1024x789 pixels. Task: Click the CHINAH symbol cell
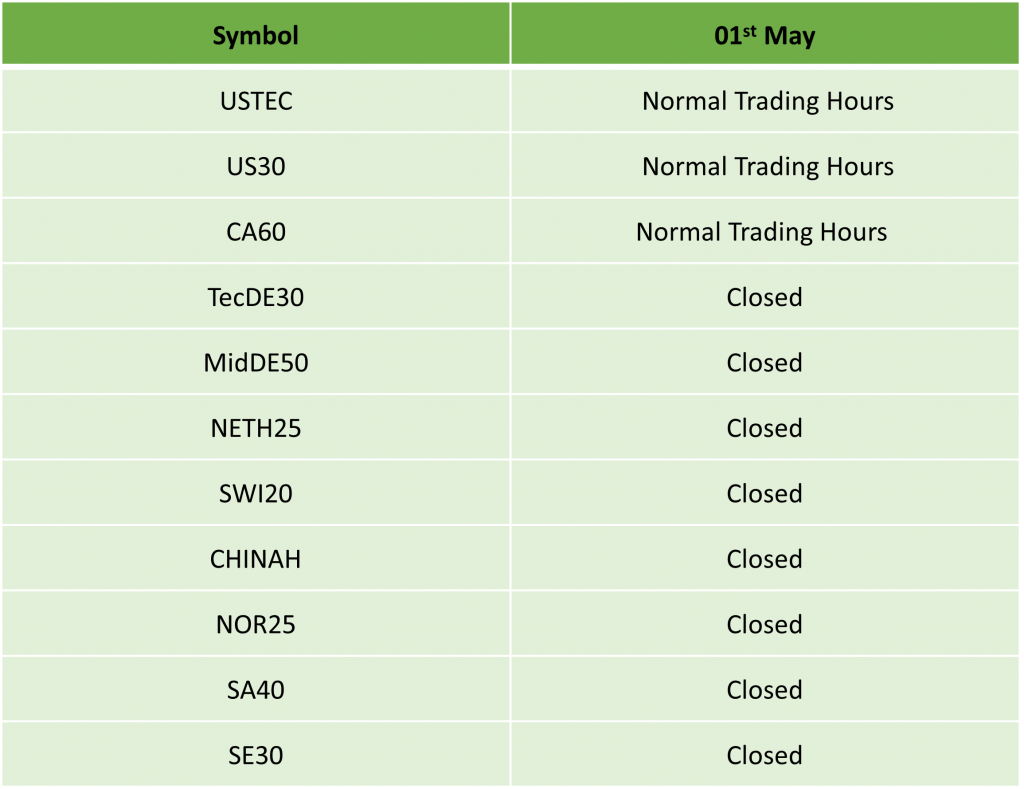click(x=256, y=559)
